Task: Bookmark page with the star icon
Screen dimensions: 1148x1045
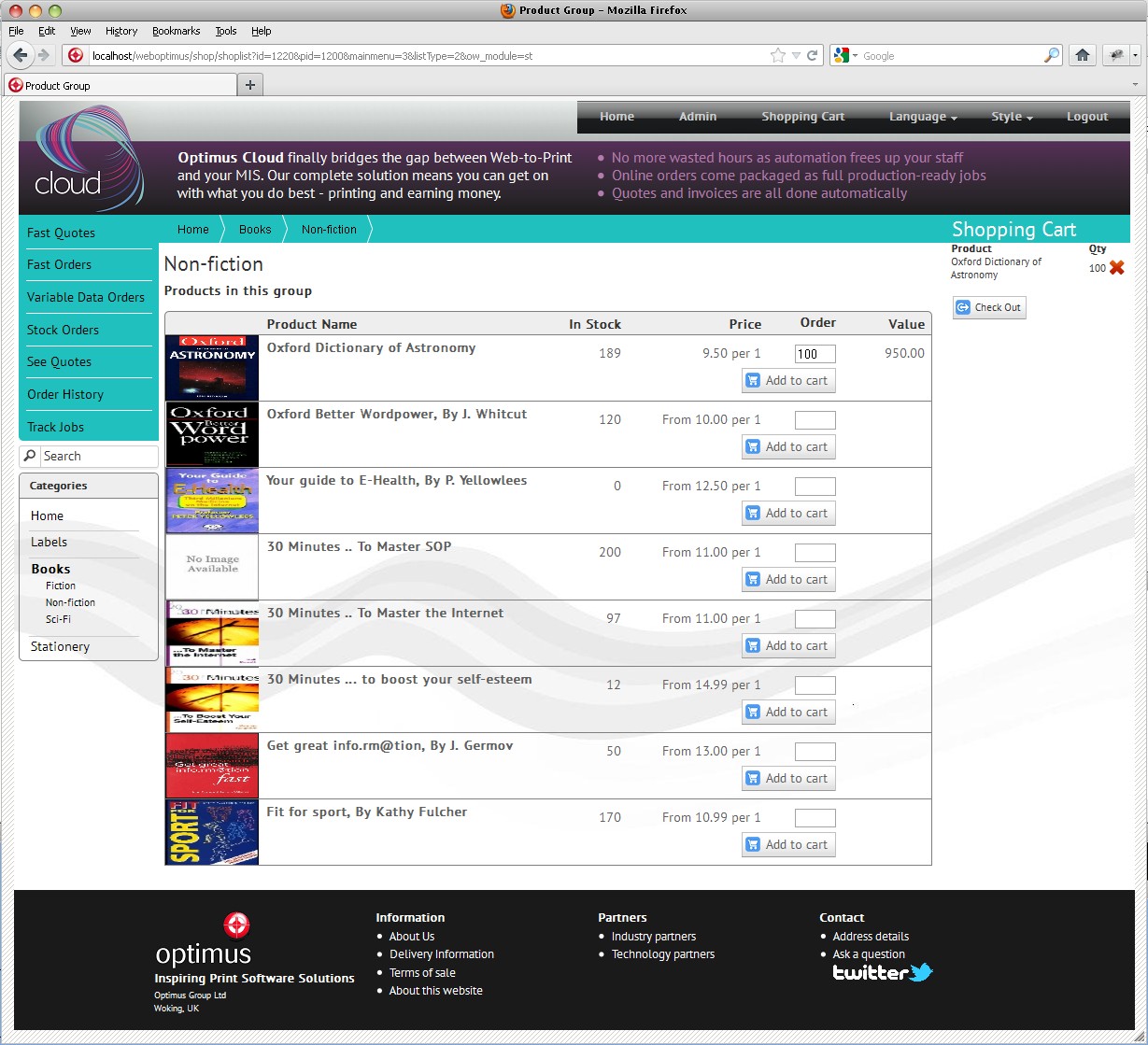Action: [777, 56]
